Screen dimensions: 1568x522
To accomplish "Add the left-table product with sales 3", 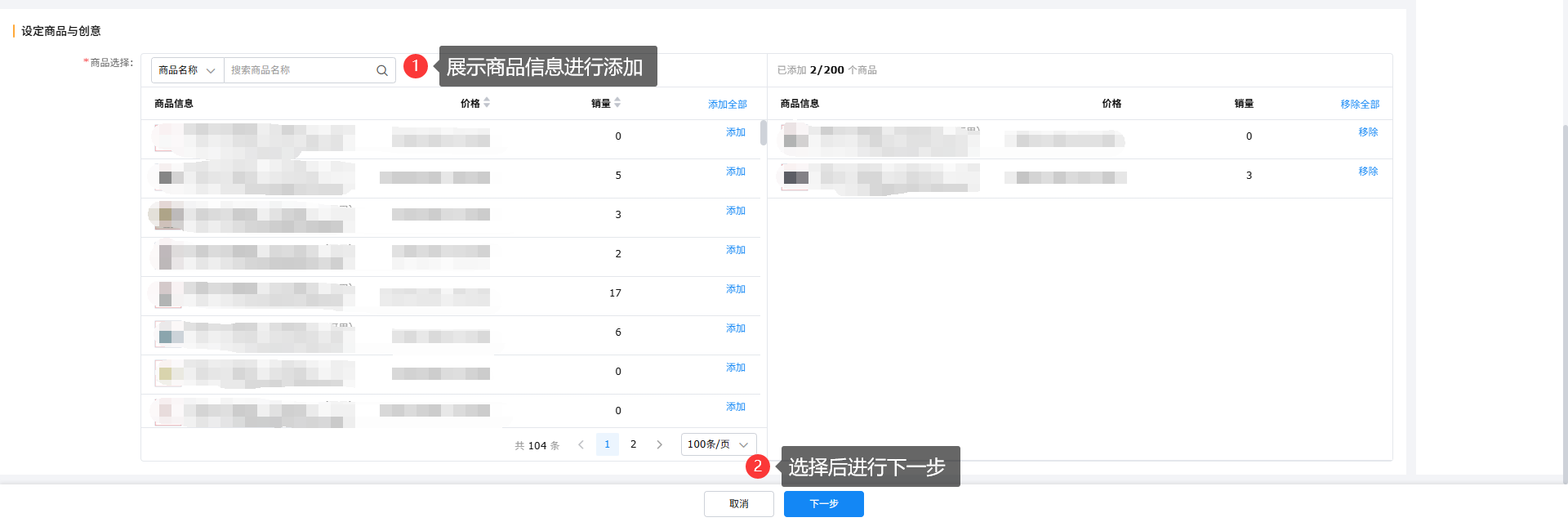I will tap(735, 211).
